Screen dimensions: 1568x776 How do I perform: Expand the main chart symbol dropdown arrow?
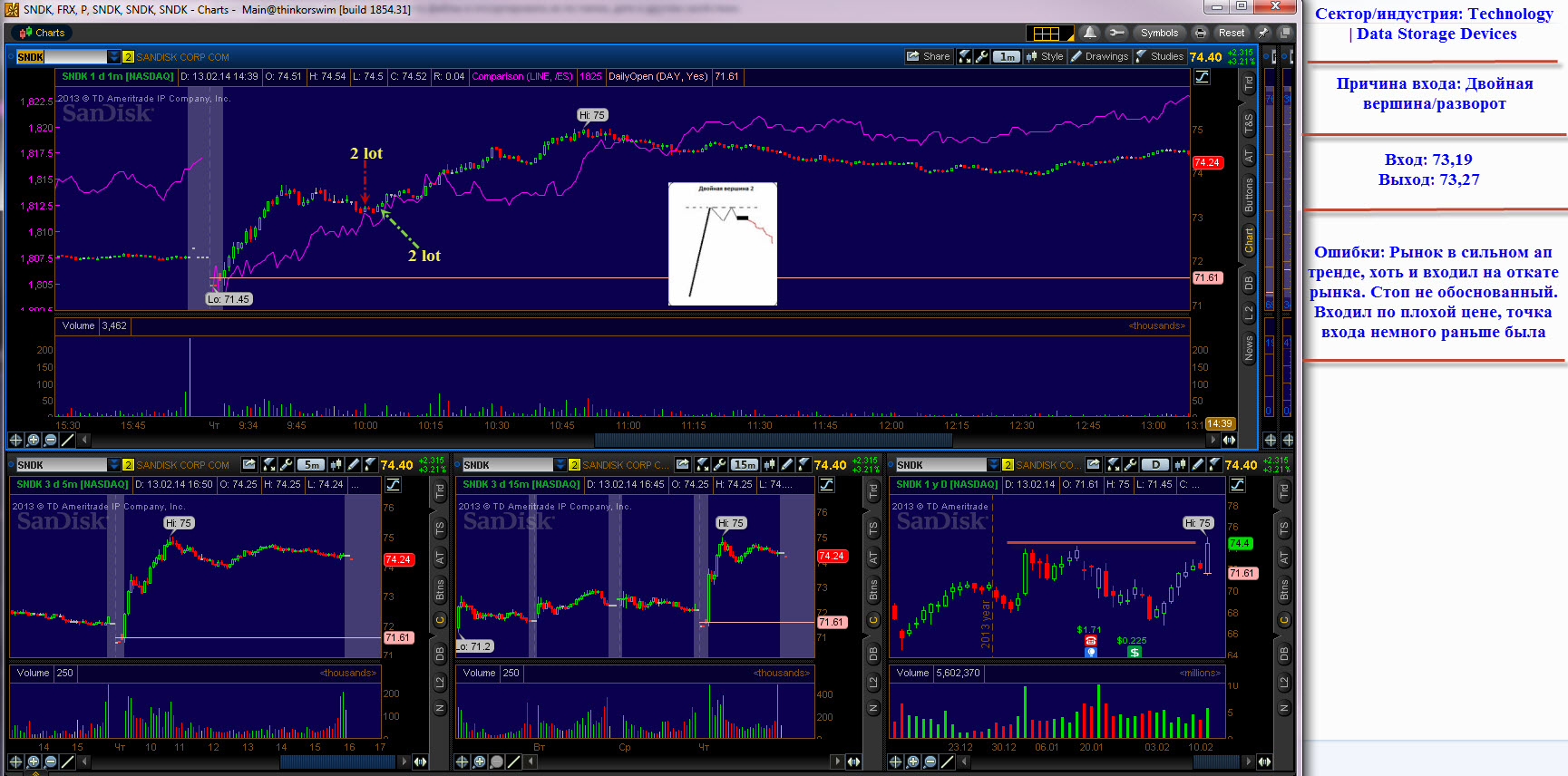[113, 57]
